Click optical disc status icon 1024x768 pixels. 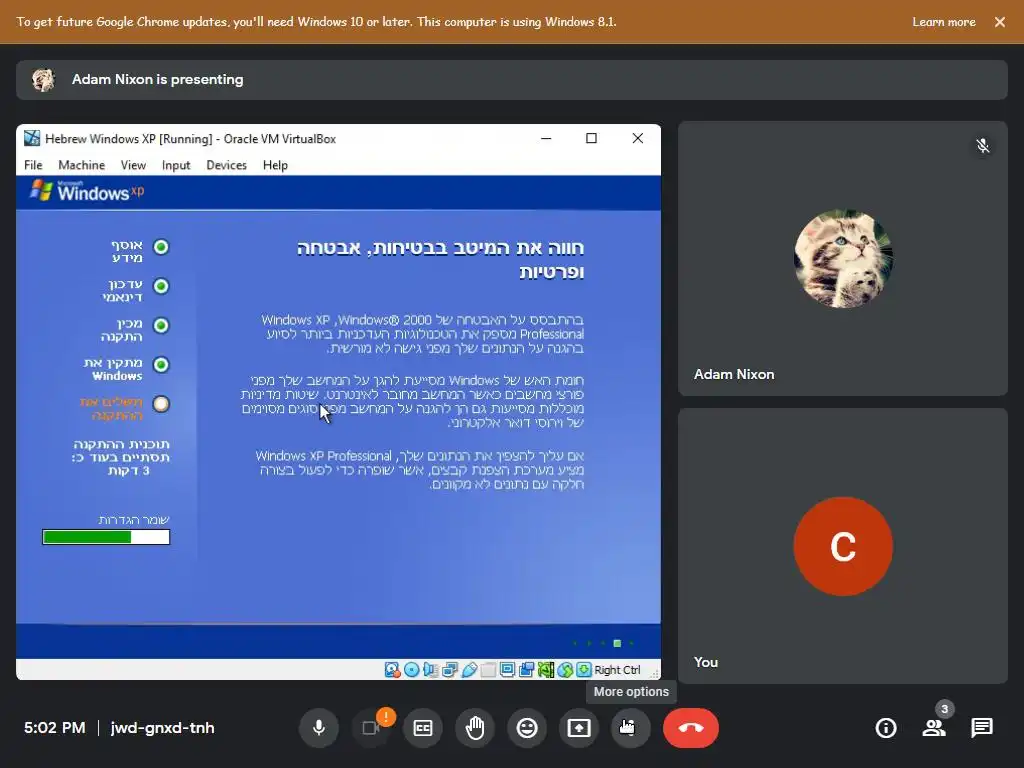(x=411, y=670)
